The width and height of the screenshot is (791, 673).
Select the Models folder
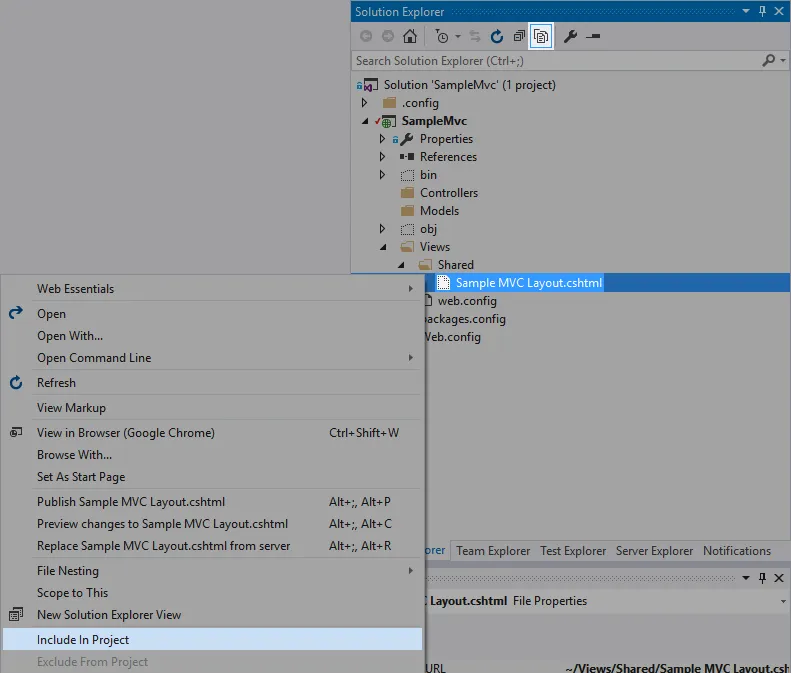point(439,211)
